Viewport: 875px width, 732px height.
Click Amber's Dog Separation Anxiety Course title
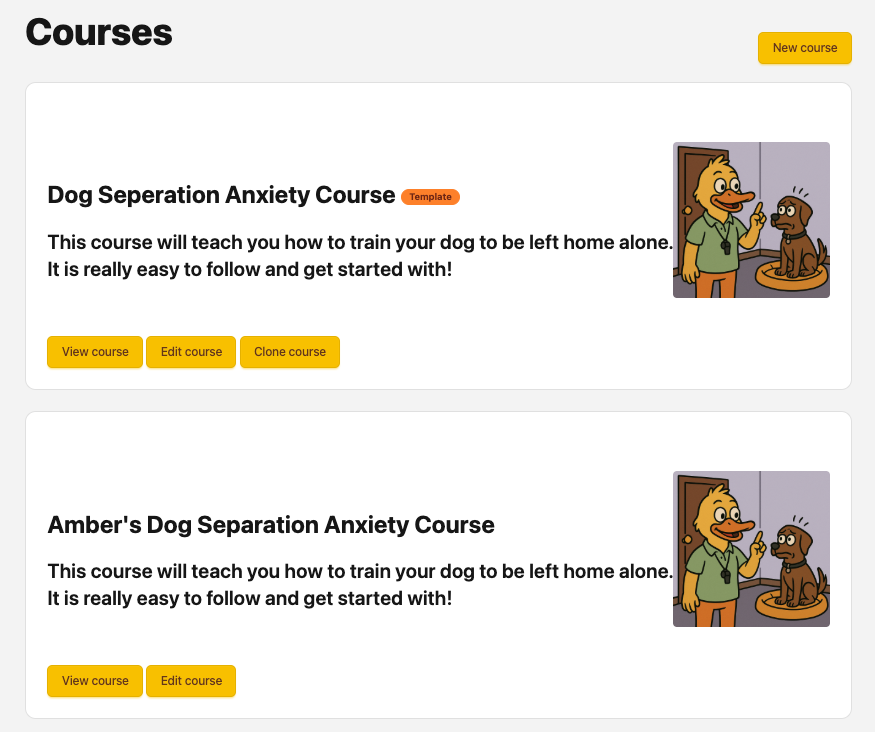pos(271,524)
